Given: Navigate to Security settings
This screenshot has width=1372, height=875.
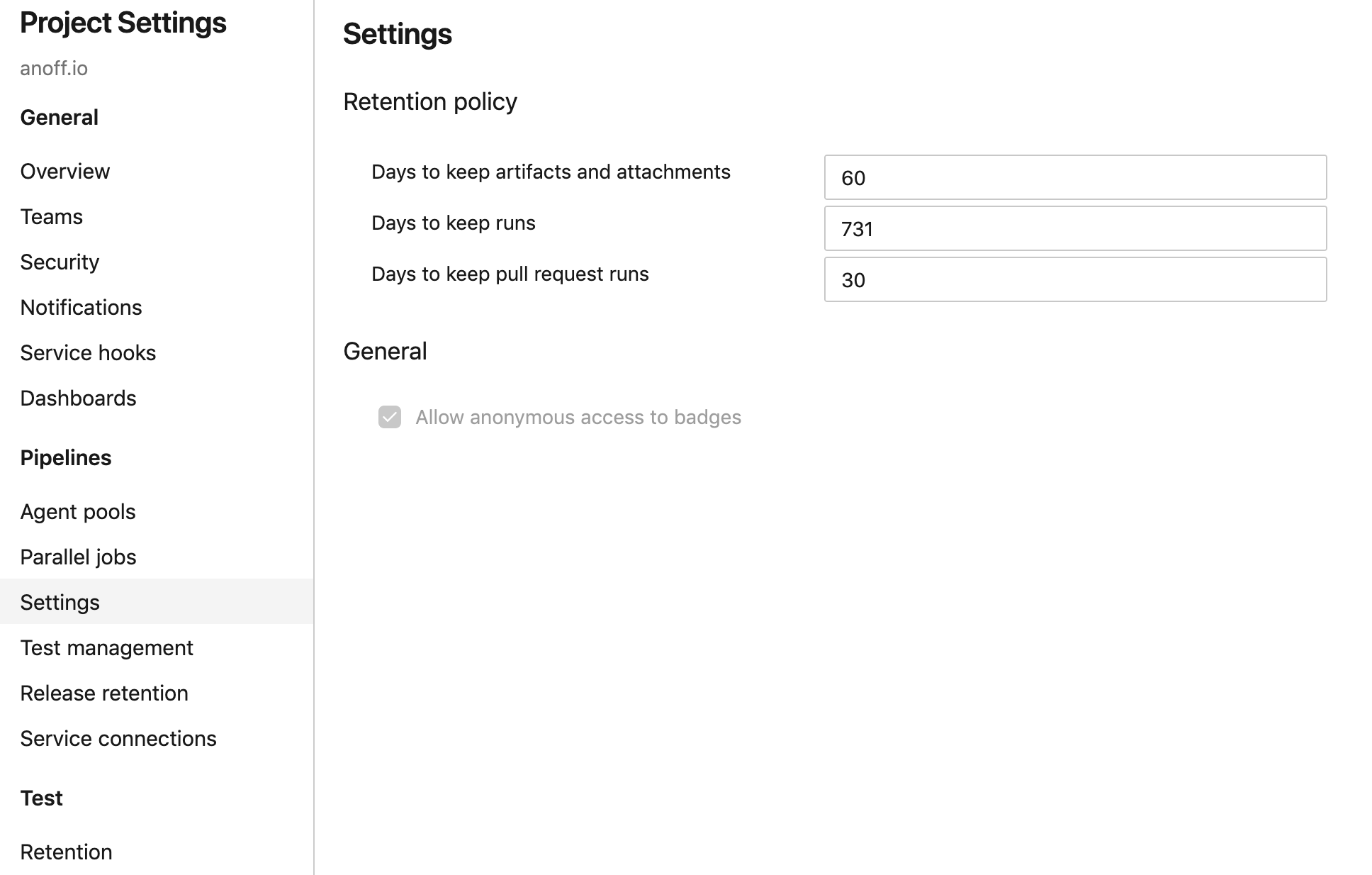Looking at the screenshot, I should pos(59,262).
